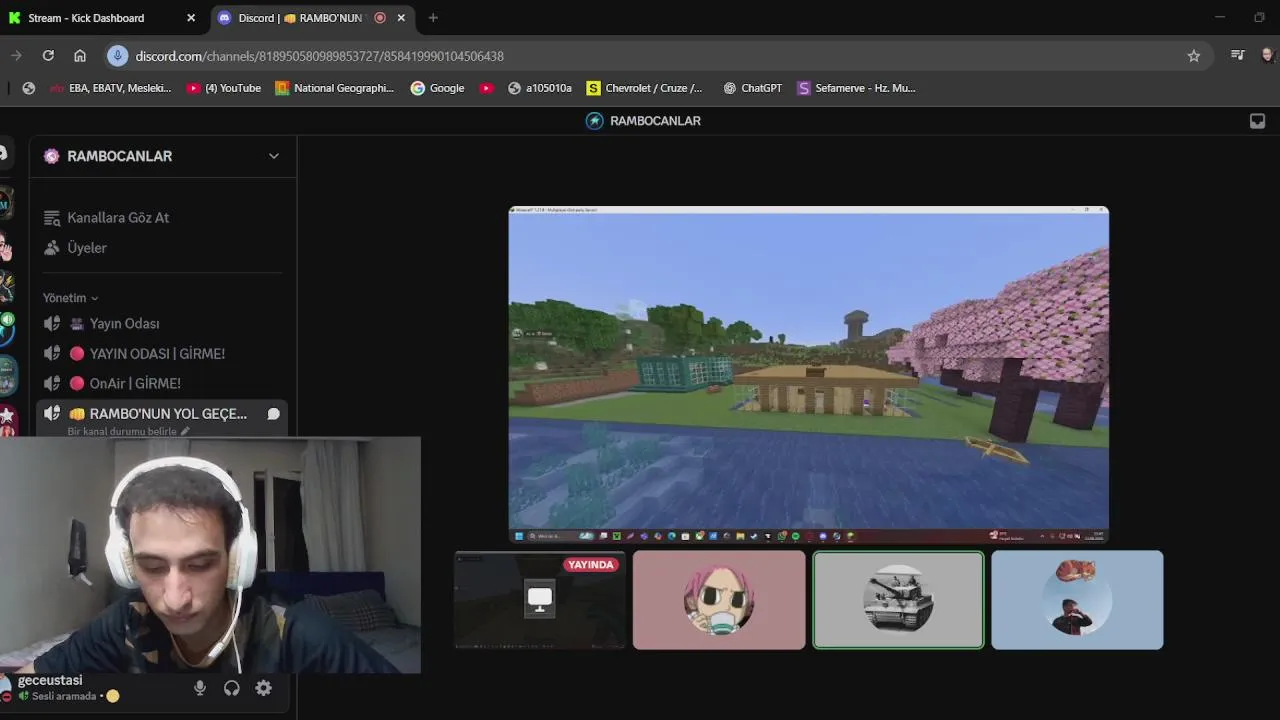Click the YAYINDA live badge

click(590, 565)
